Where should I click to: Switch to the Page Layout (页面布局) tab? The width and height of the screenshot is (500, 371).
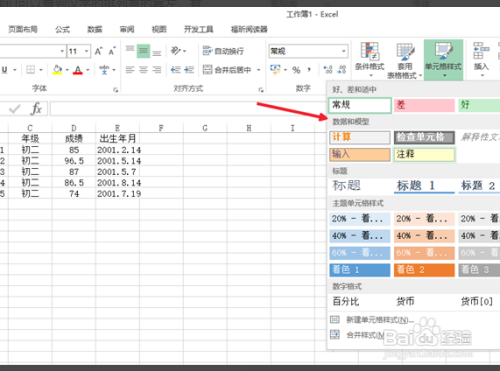coord(23,29)
